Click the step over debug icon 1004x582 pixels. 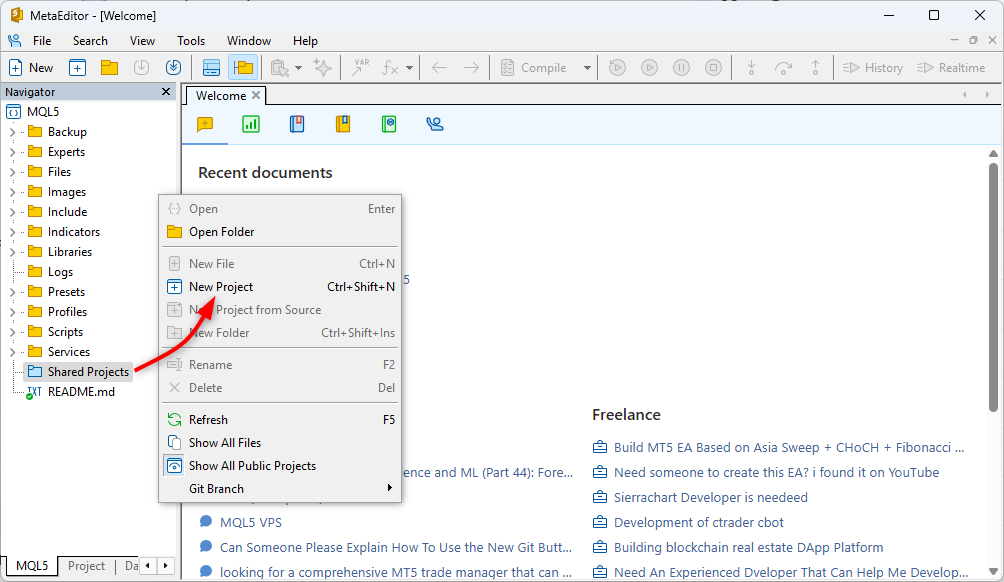click(784, 68)
